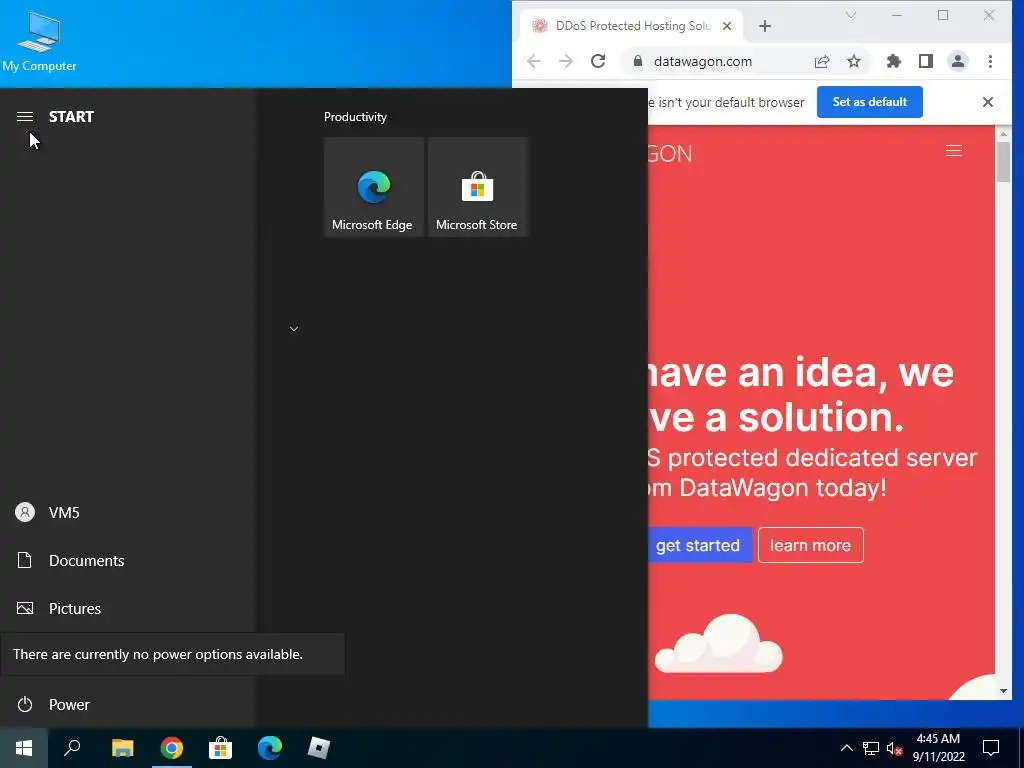Screen dimensions: 1024x768
Task: Open the network status tray icon
Action: pos(871,748)
